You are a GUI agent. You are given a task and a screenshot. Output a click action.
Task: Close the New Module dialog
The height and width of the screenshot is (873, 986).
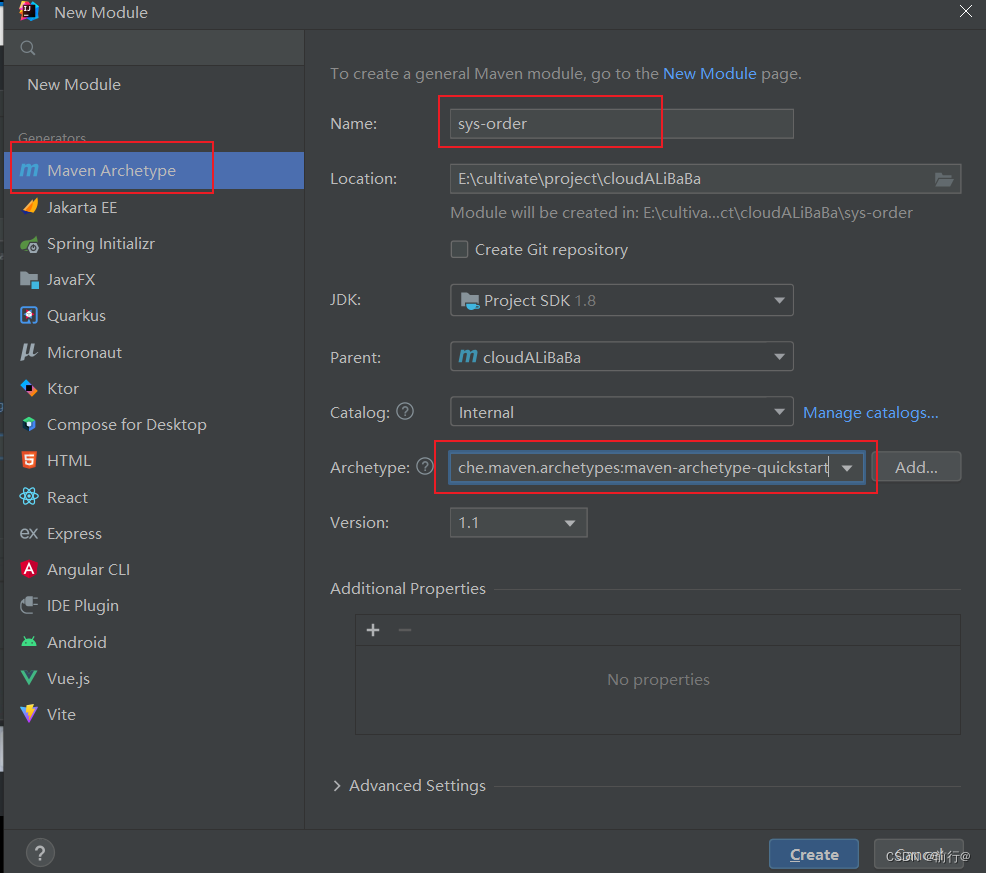coord(965,11)
